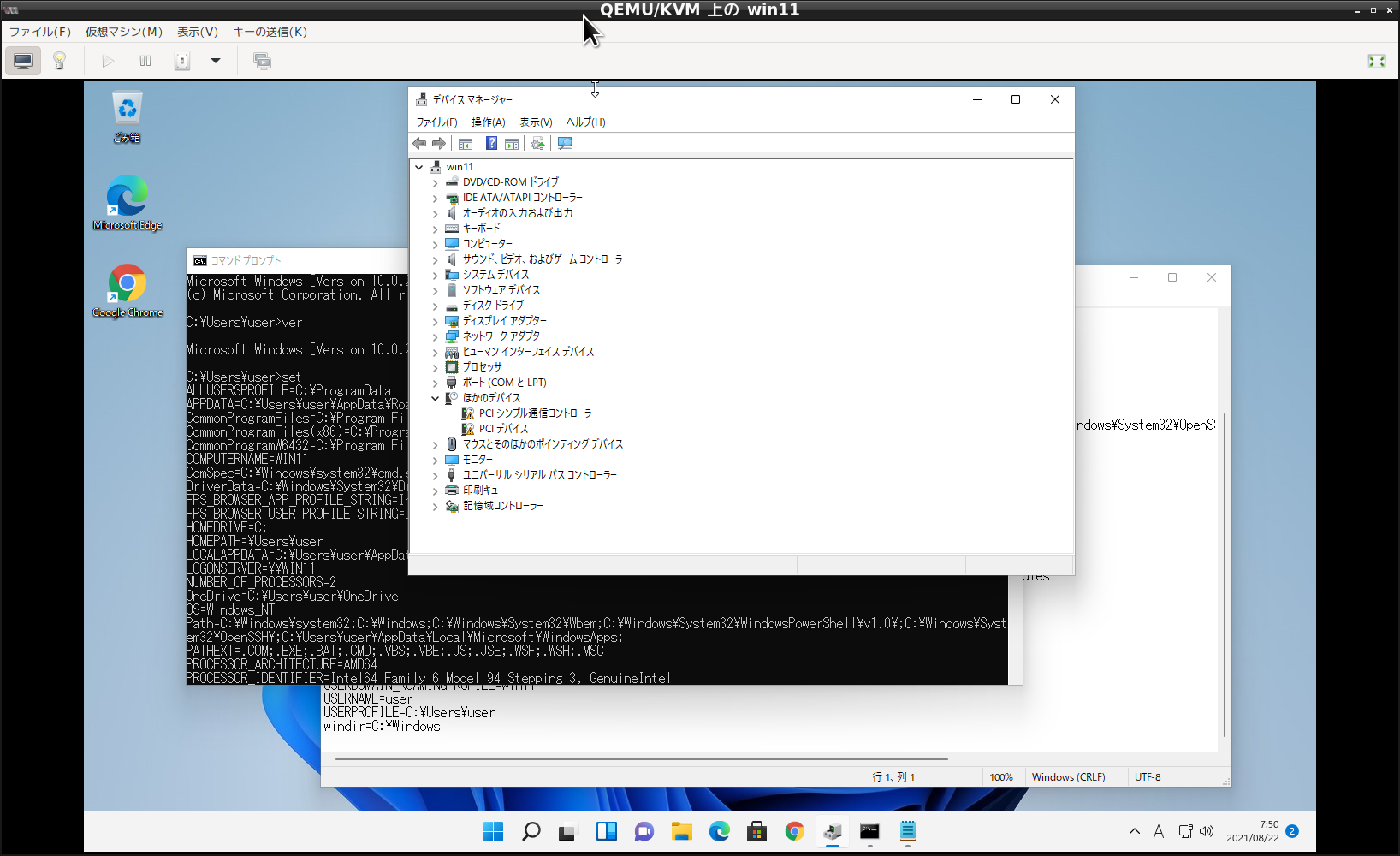This screenshot has width=1400, height=856.
Task: Open 表示(V) menu in Device Manager
Action: coord(536,122)
